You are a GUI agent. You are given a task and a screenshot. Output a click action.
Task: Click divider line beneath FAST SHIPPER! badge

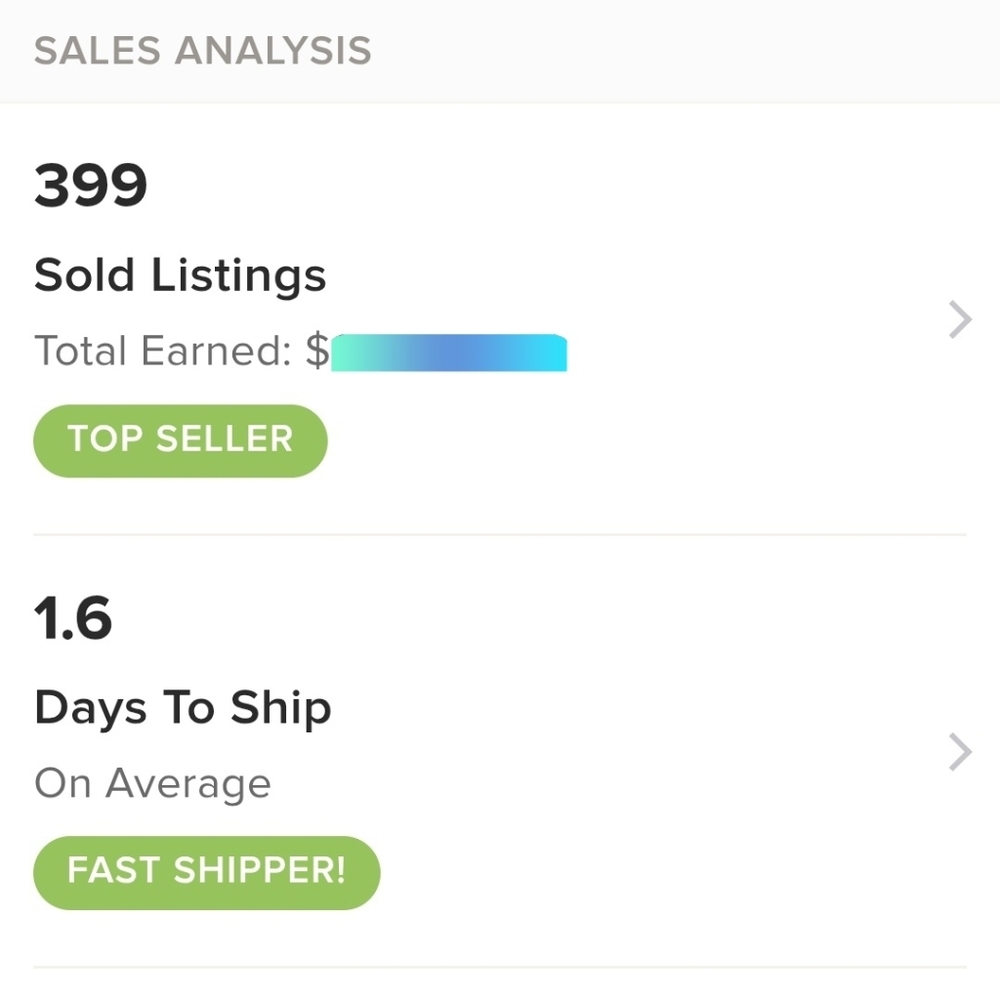pos(500,967)
